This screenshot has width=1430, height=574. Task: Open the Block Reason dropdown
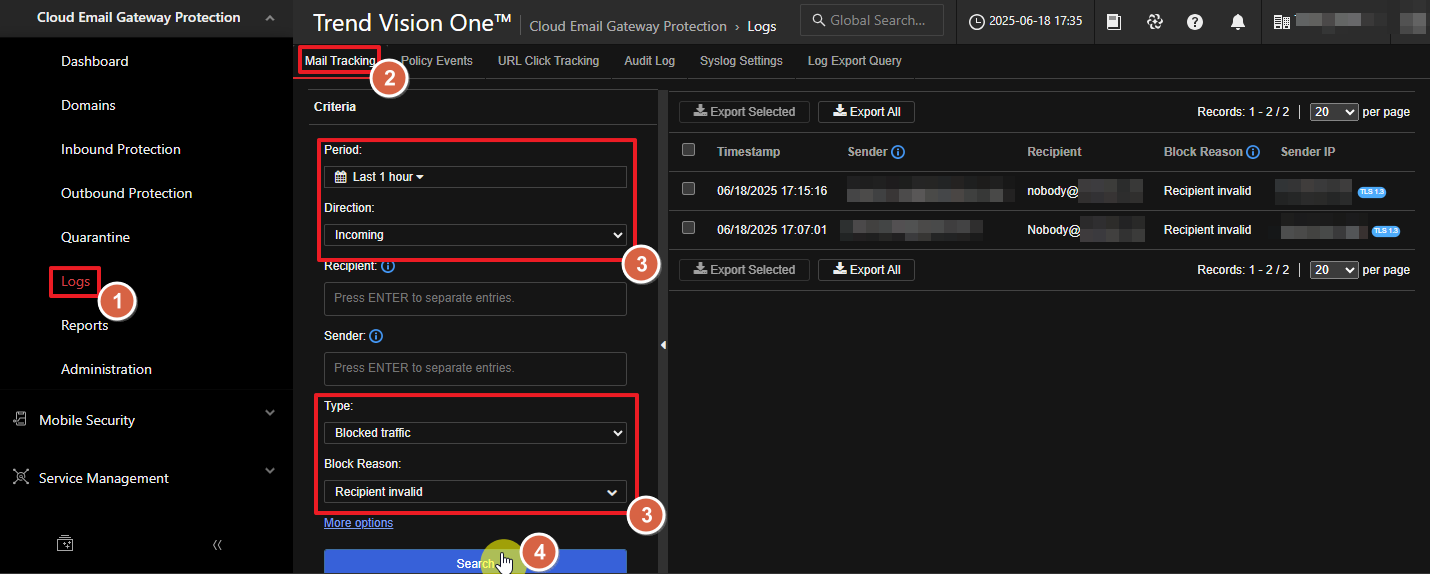tap(475, 492)
